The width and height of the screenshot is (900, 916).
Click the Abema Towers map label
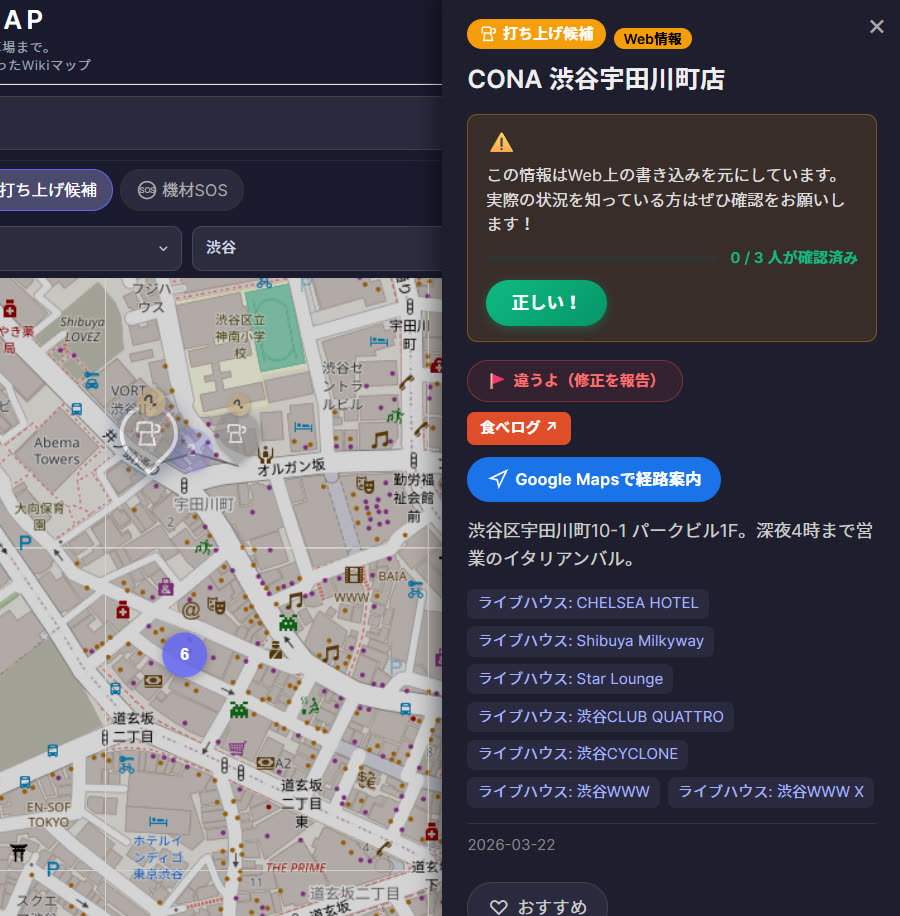click(x=56, y=451)
